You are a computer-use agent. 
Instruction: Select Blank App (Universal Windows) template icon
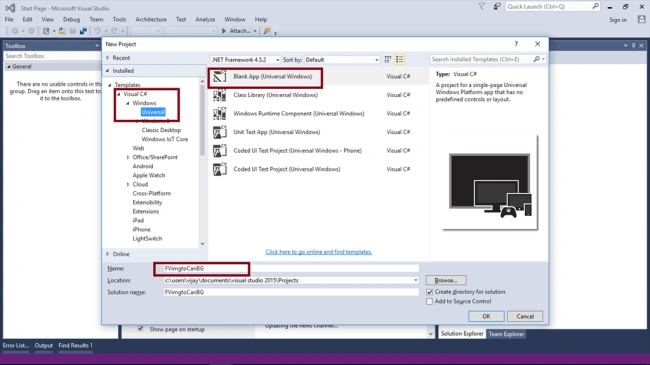[x=220, y=77]
